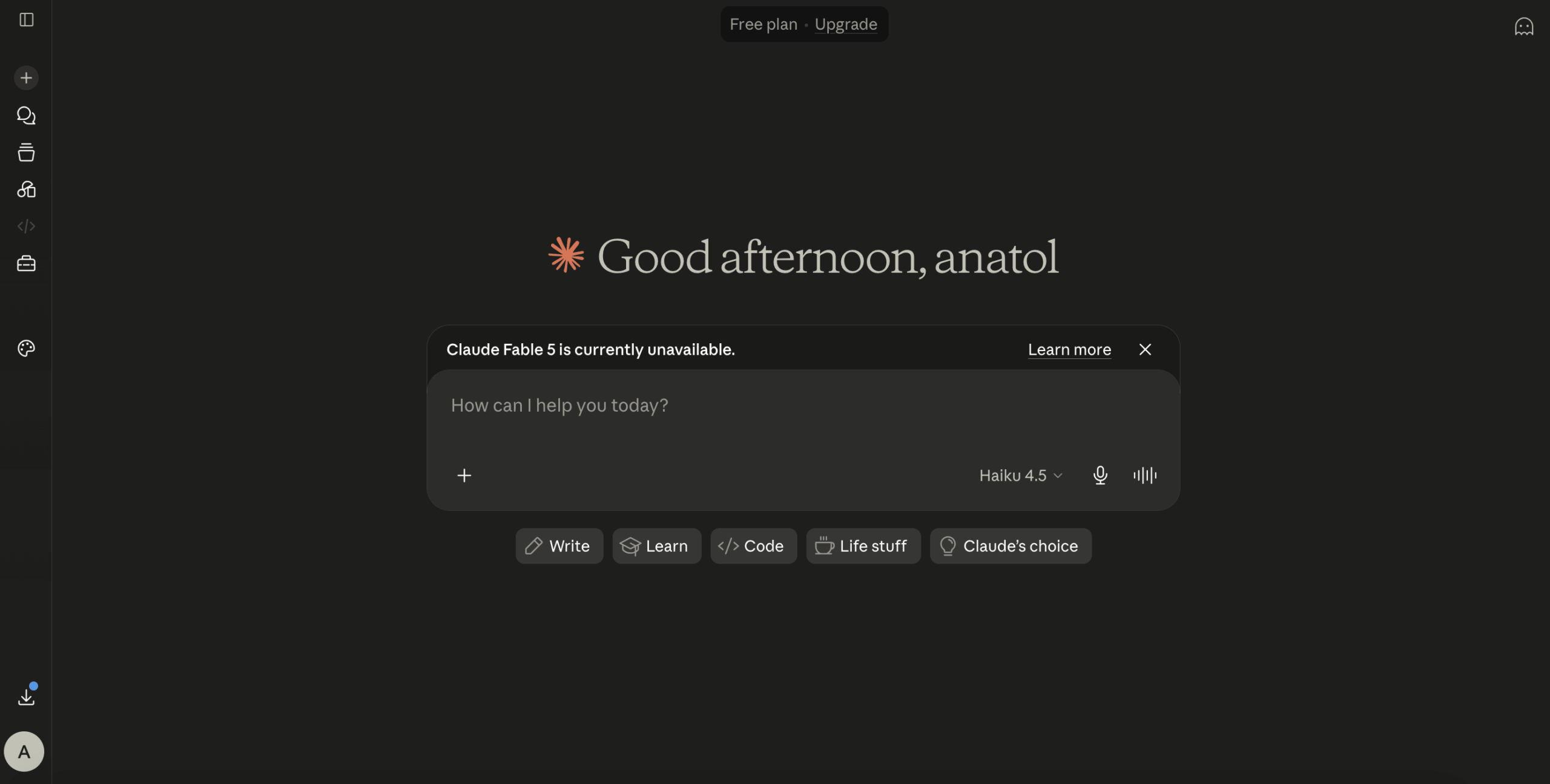Click the microphone dictation icon
1550x784 pixels.
click(x=1100, y=475)
